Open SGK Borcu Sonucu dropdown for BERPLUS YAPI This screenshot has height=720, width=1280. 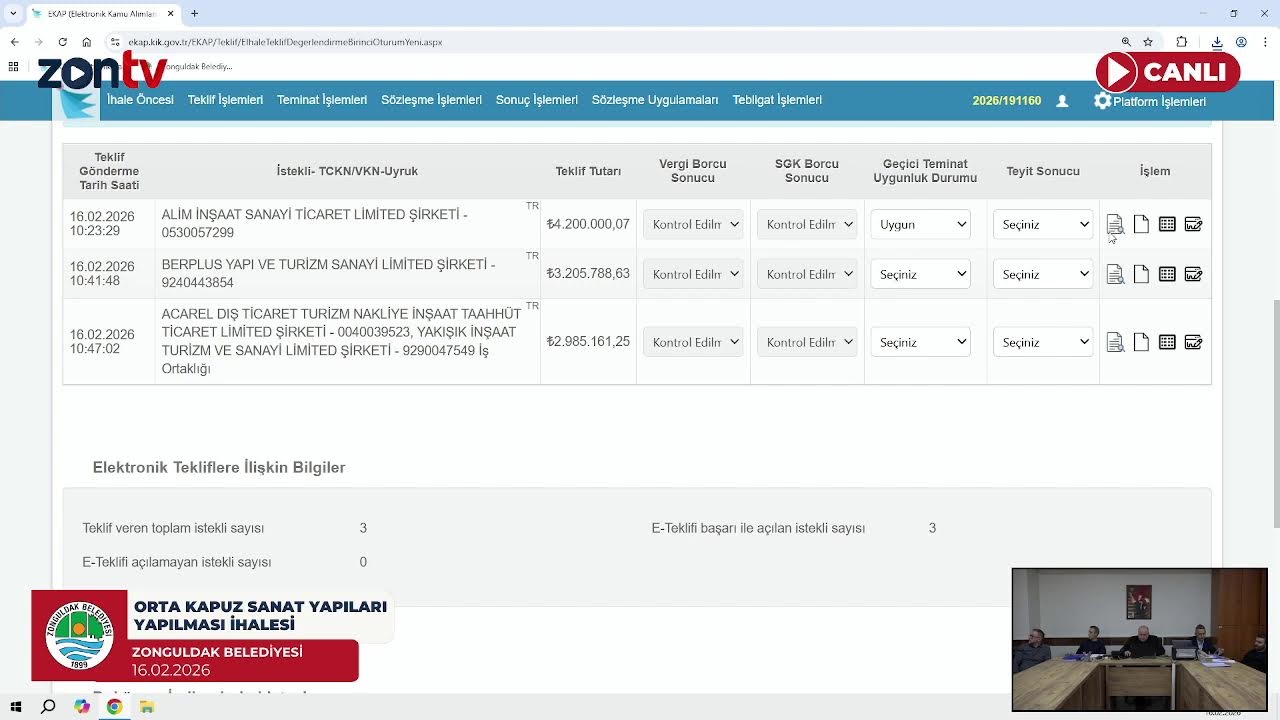807,274
